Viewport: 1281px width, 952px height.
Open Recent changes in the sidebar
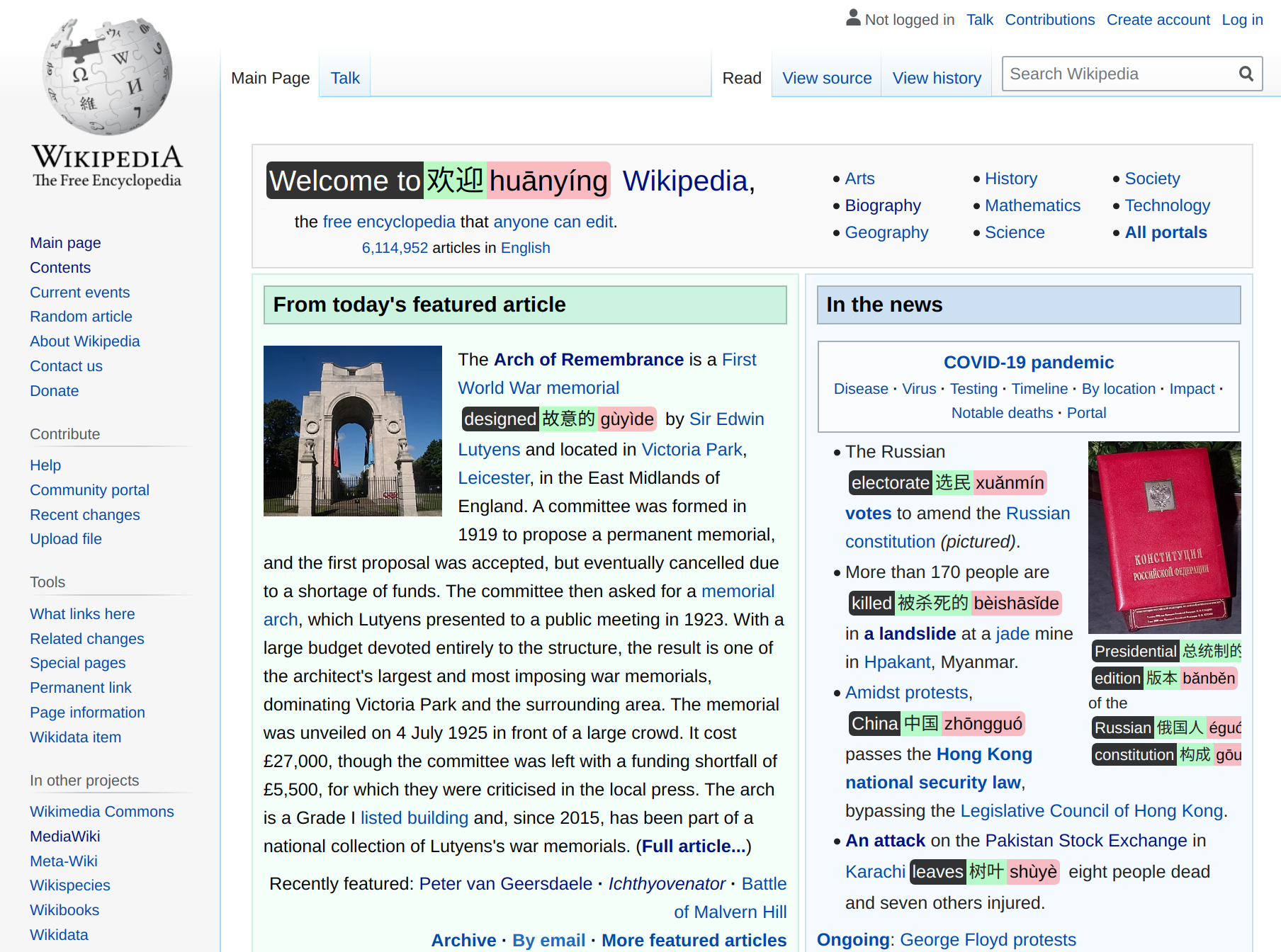[x=84, y=515]
